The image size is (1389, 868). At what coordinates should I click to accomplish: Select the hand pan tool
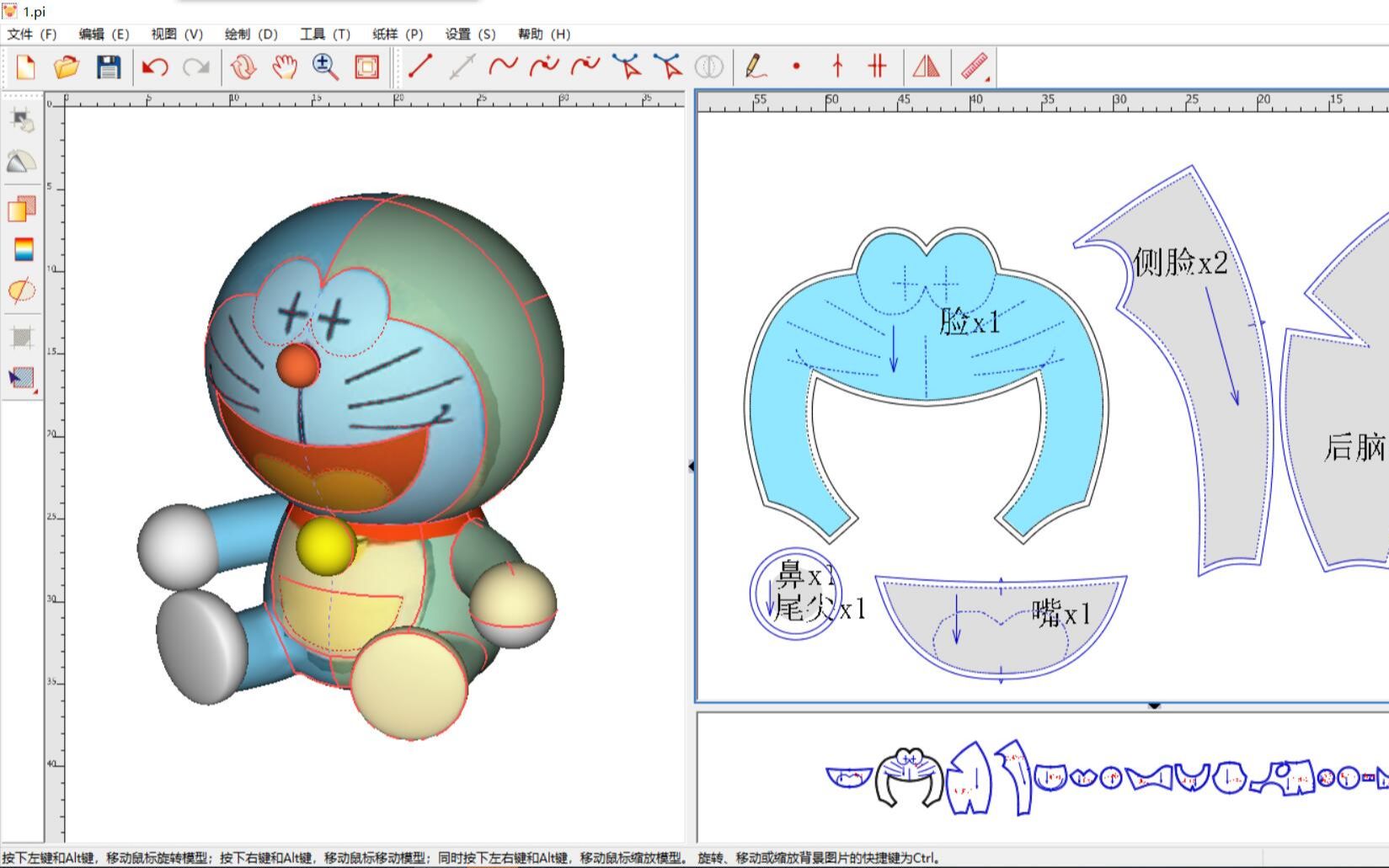pyautogui.click(x=285, y=67)
